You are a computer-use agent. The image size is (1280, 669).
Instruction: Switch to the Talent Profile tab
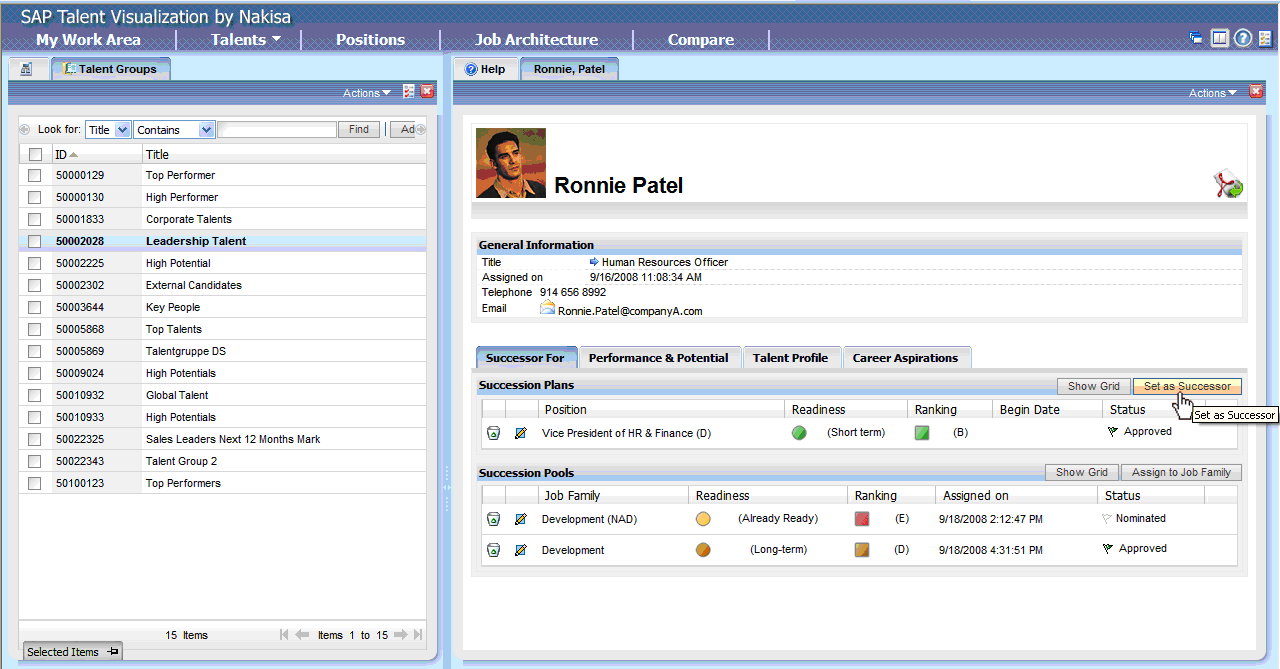(x=790, y=358)
